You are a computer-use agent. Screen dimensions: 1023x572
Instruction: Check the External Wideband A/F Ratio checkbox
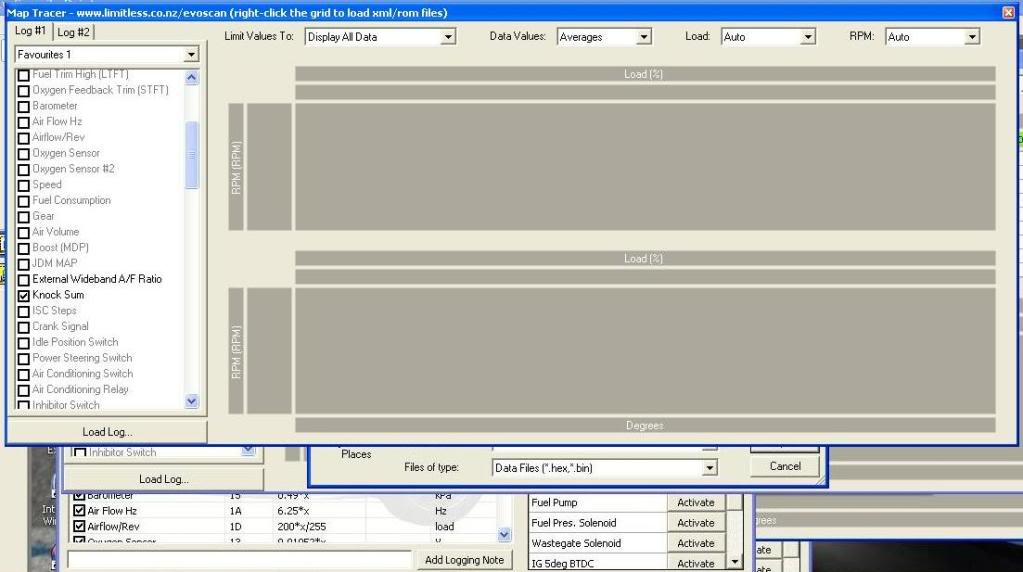pyautogui.click(x=23, y=280)
